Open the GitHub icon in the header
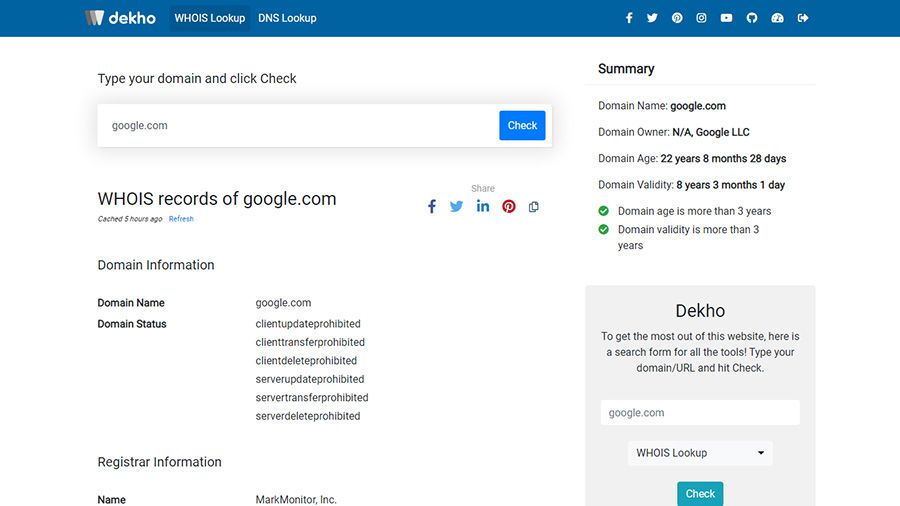This screenshot has height=506, width=900. (x=752, y=18)
